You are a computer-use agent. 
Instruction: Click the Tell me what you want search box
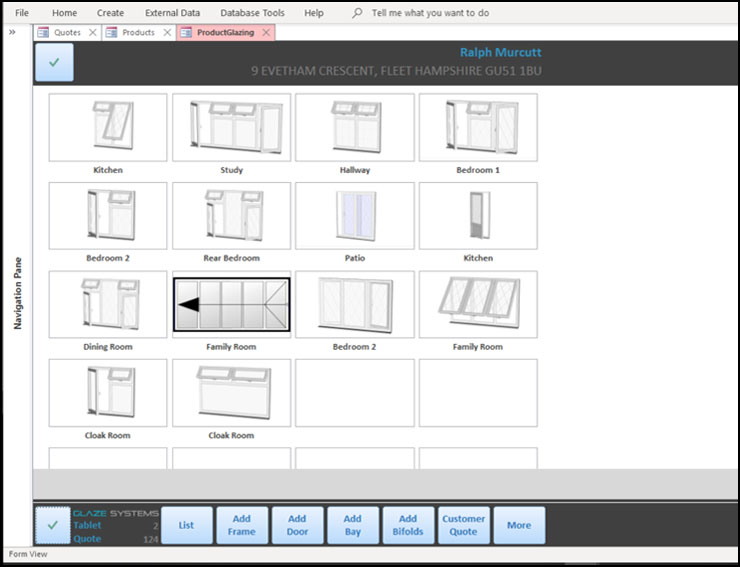430,13
